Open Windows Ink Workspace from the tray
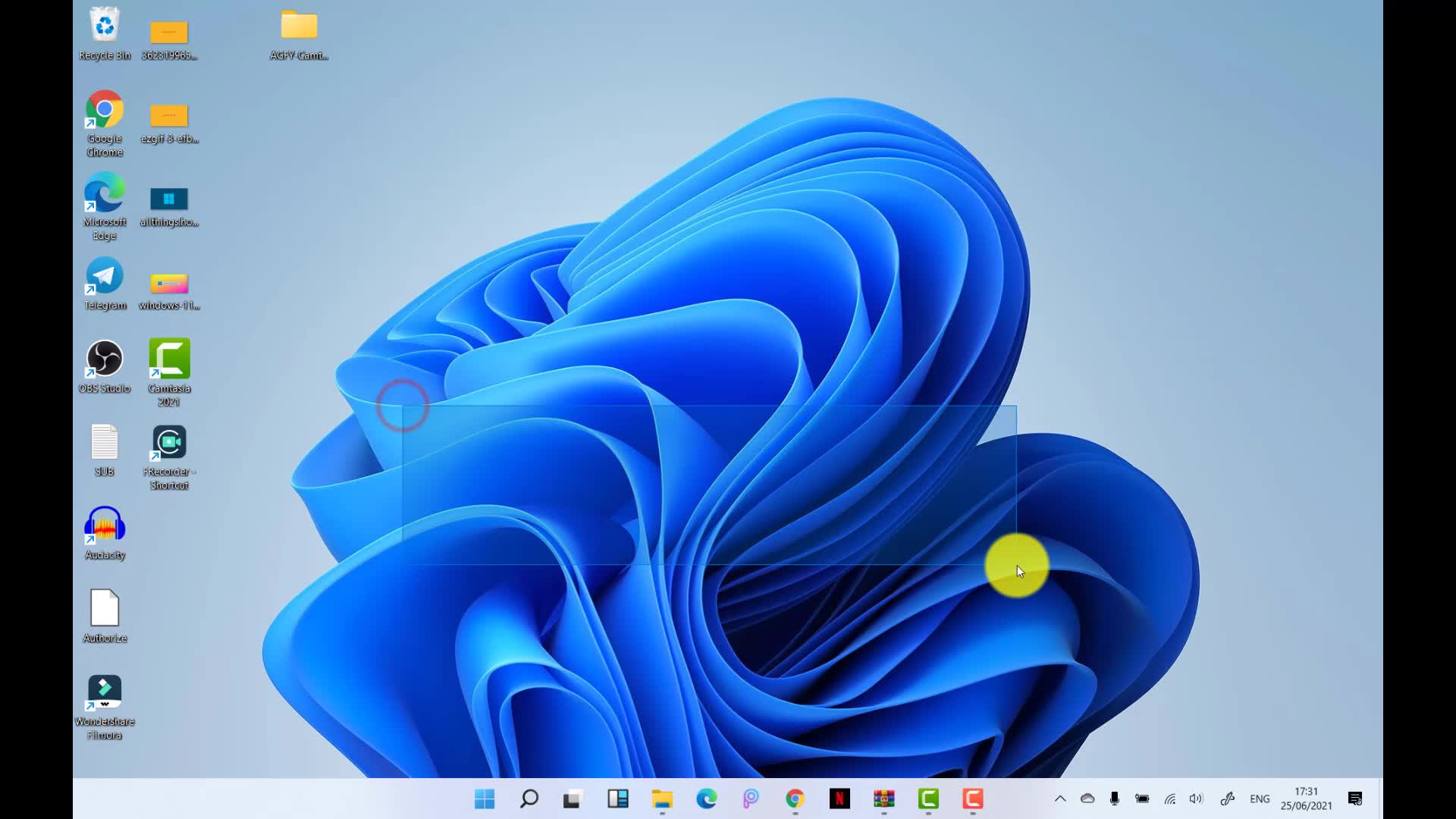 tap(1227, 799)
